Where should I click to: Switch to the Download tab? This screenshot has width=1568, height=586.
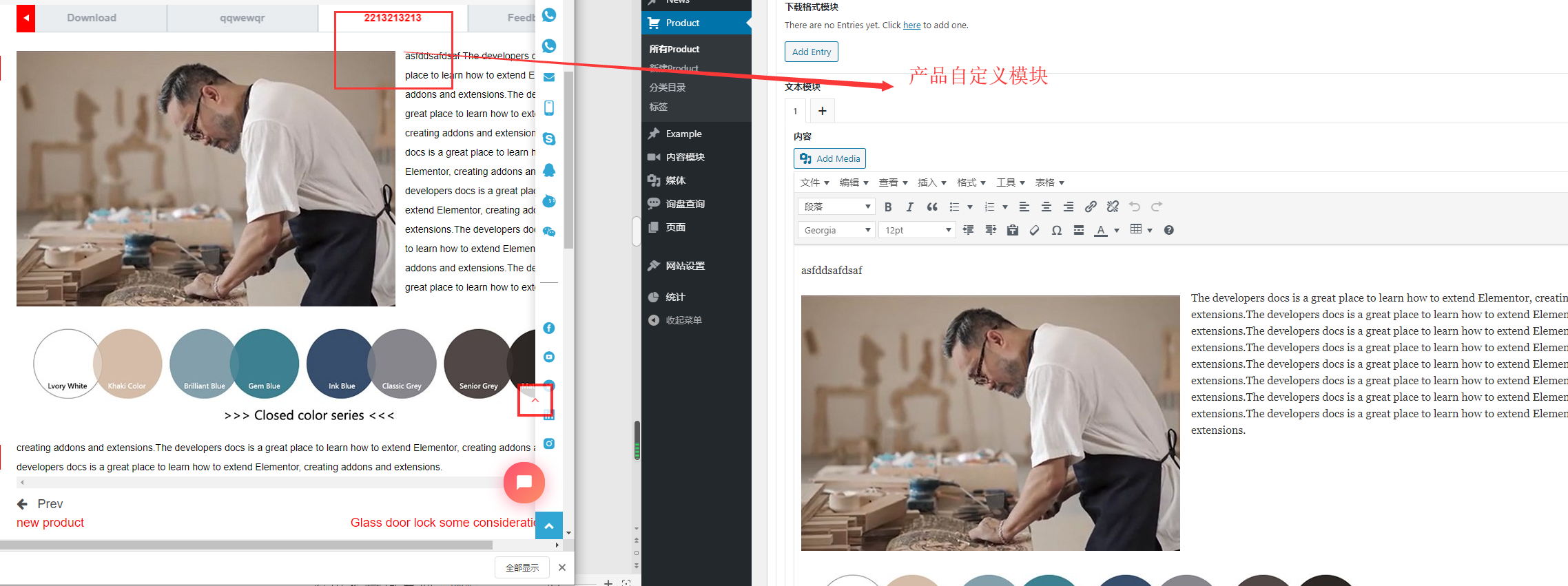[92, 18]
